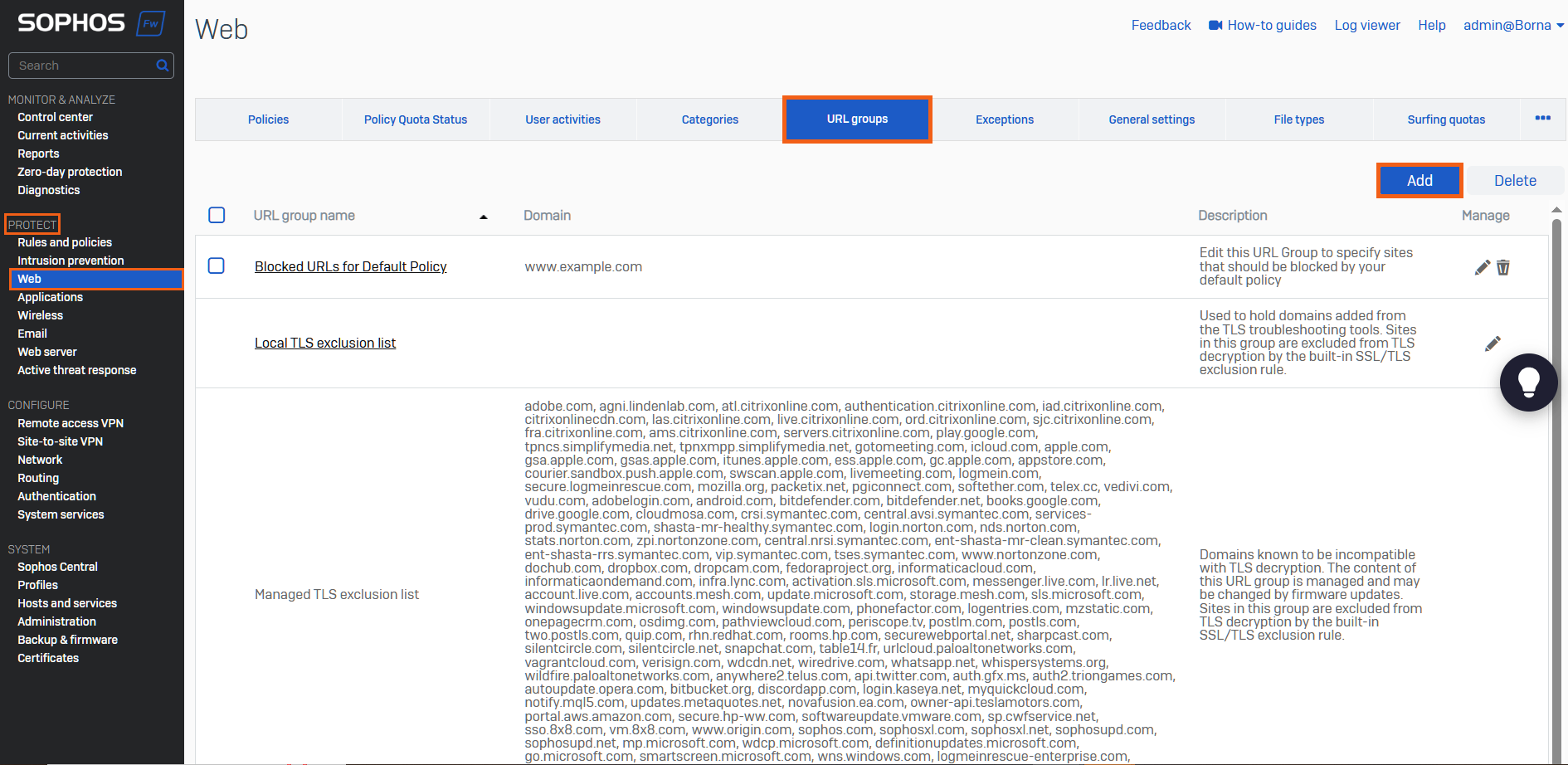Open Hosts and services
Image resolution: width=1568 pixels, height=765 pixels.
click(x=67, y=603)
